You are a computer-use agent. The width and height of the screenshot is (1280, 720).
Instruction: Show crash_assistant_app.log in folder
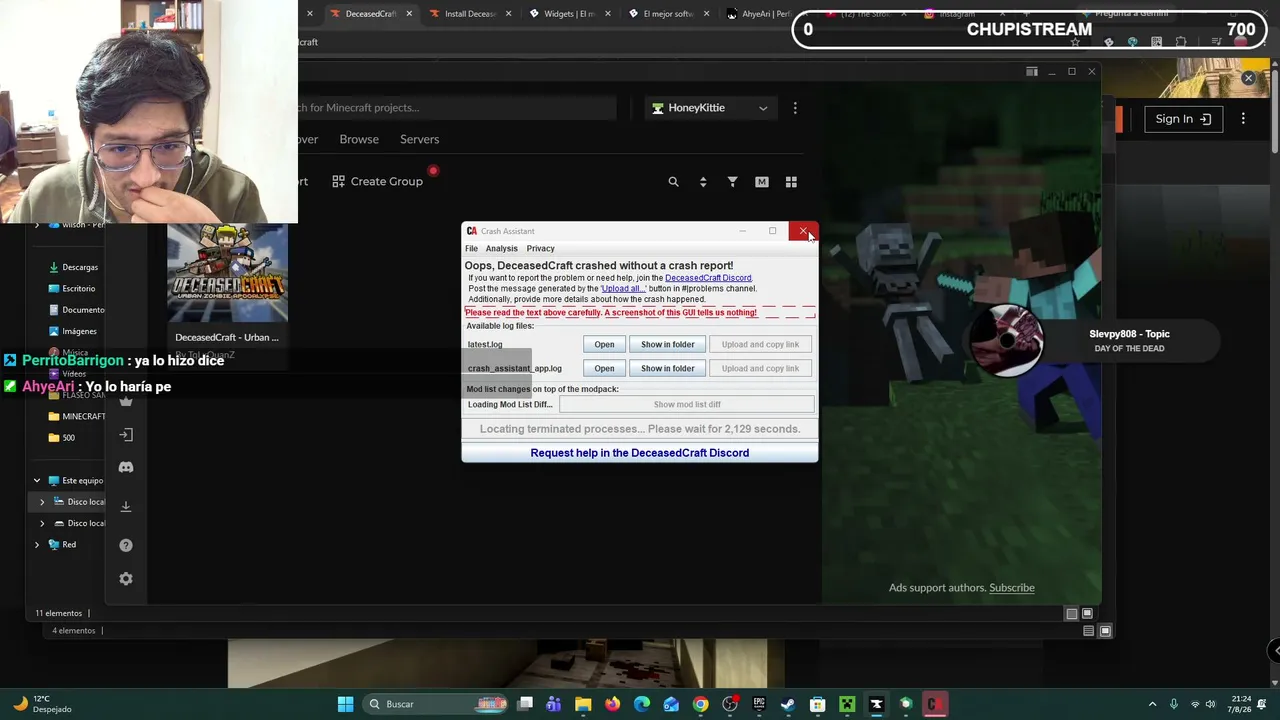coord(667,368)
